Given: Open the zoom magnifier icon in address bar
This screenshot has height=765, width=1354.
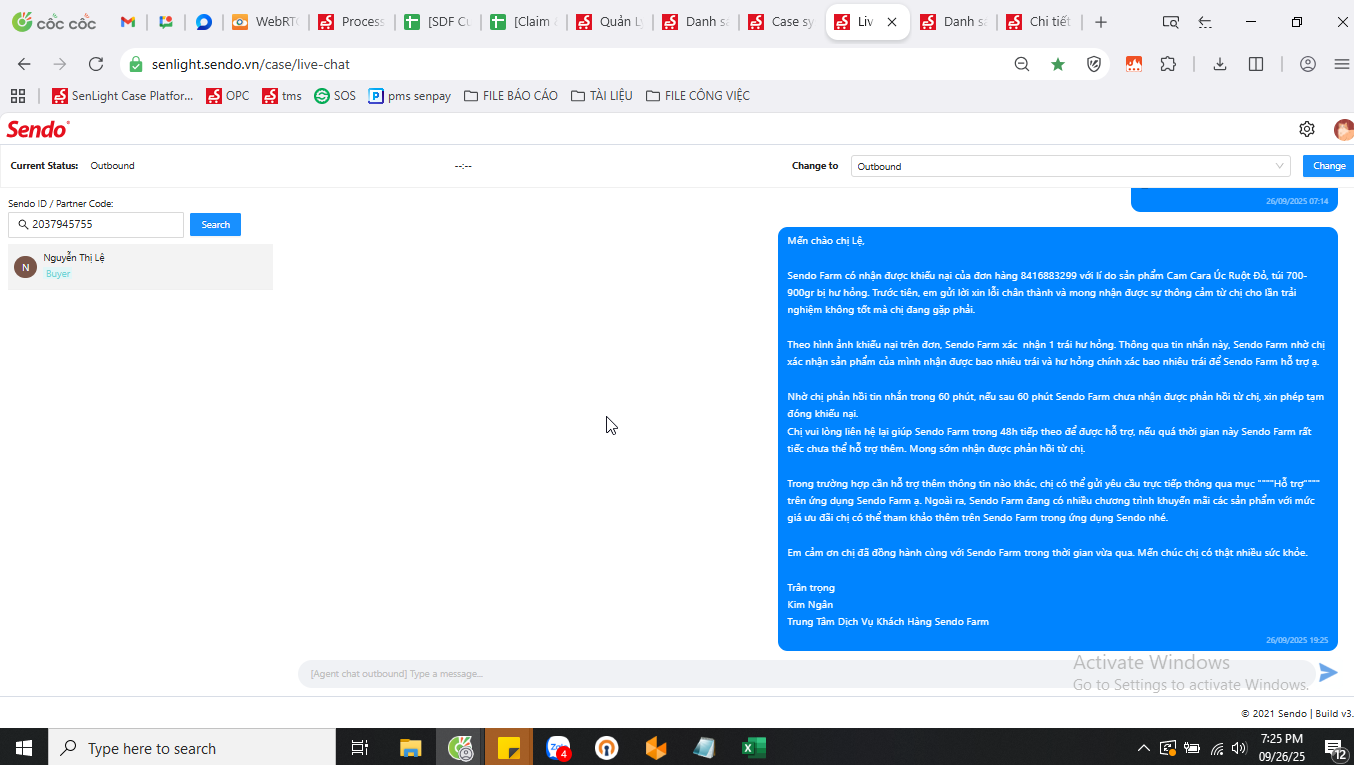Looking at the screenshot, I should [1022, 64].
